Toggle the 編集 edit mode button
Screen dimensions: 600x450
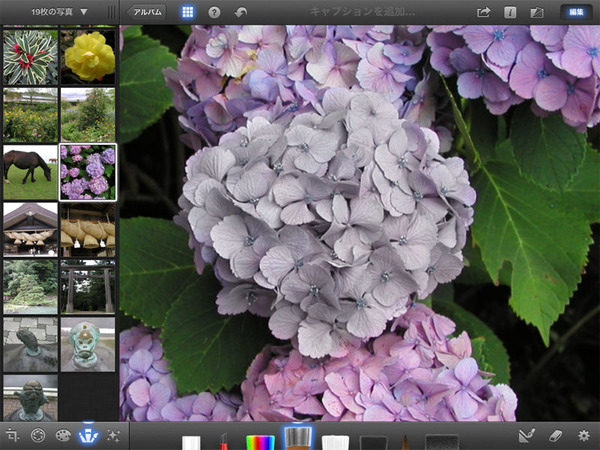pos(575,12)
